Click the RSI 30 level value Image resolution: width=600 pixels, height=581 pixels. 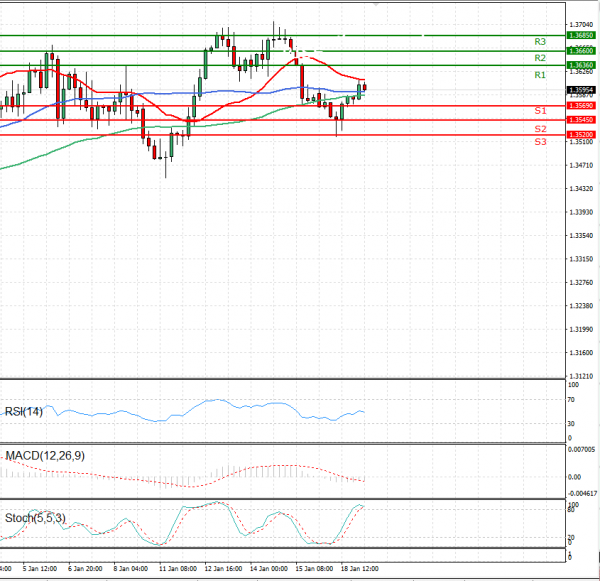click(571, 424)
